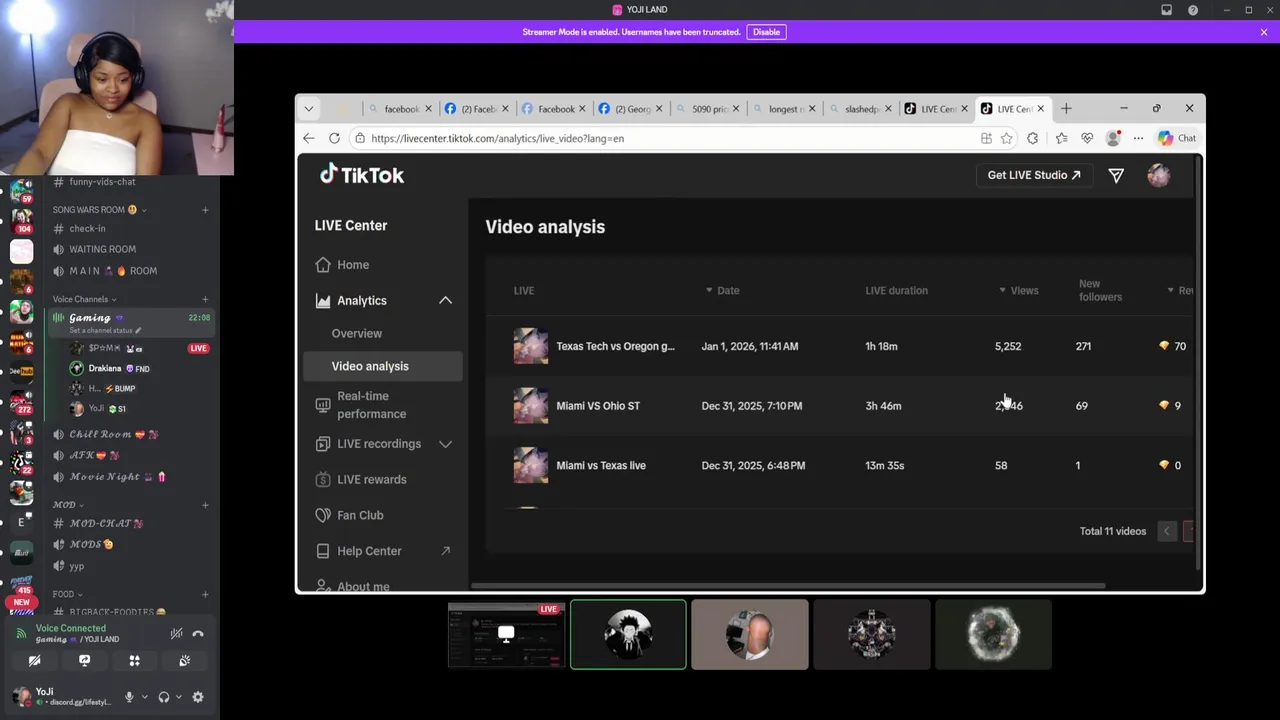The image size is (1280, 720).
Task: Click Get LIVE Studio button
Action: point(1034,175)
